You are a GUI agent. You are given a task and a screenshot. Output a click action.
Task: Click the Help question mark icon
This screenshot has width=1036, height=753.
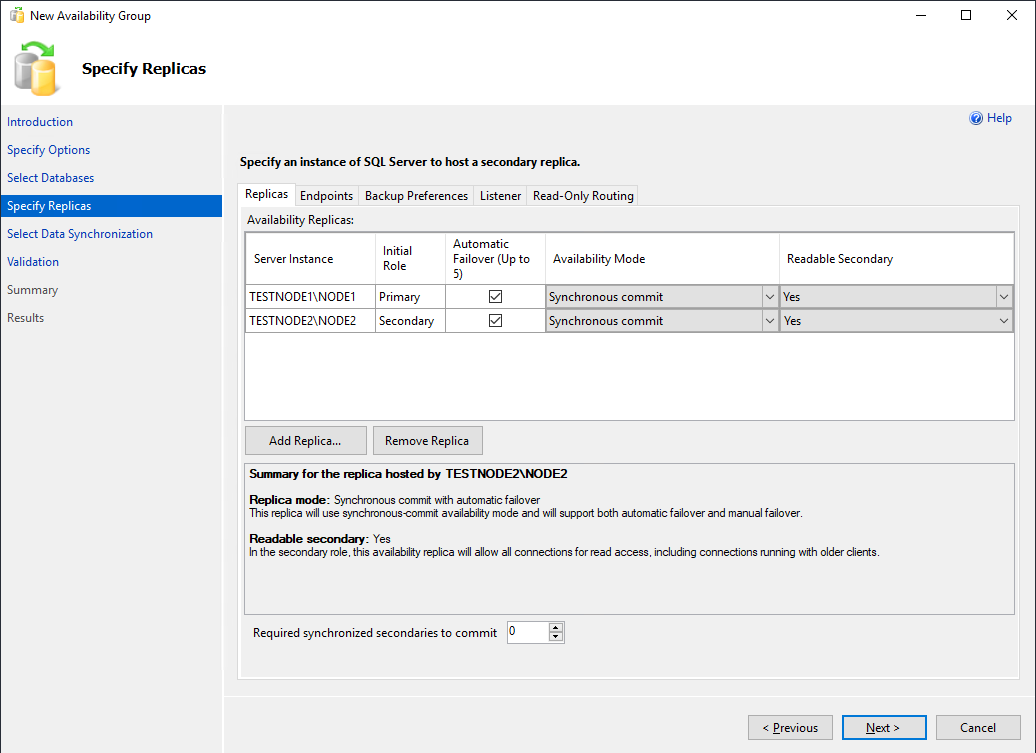coord(975,118)
